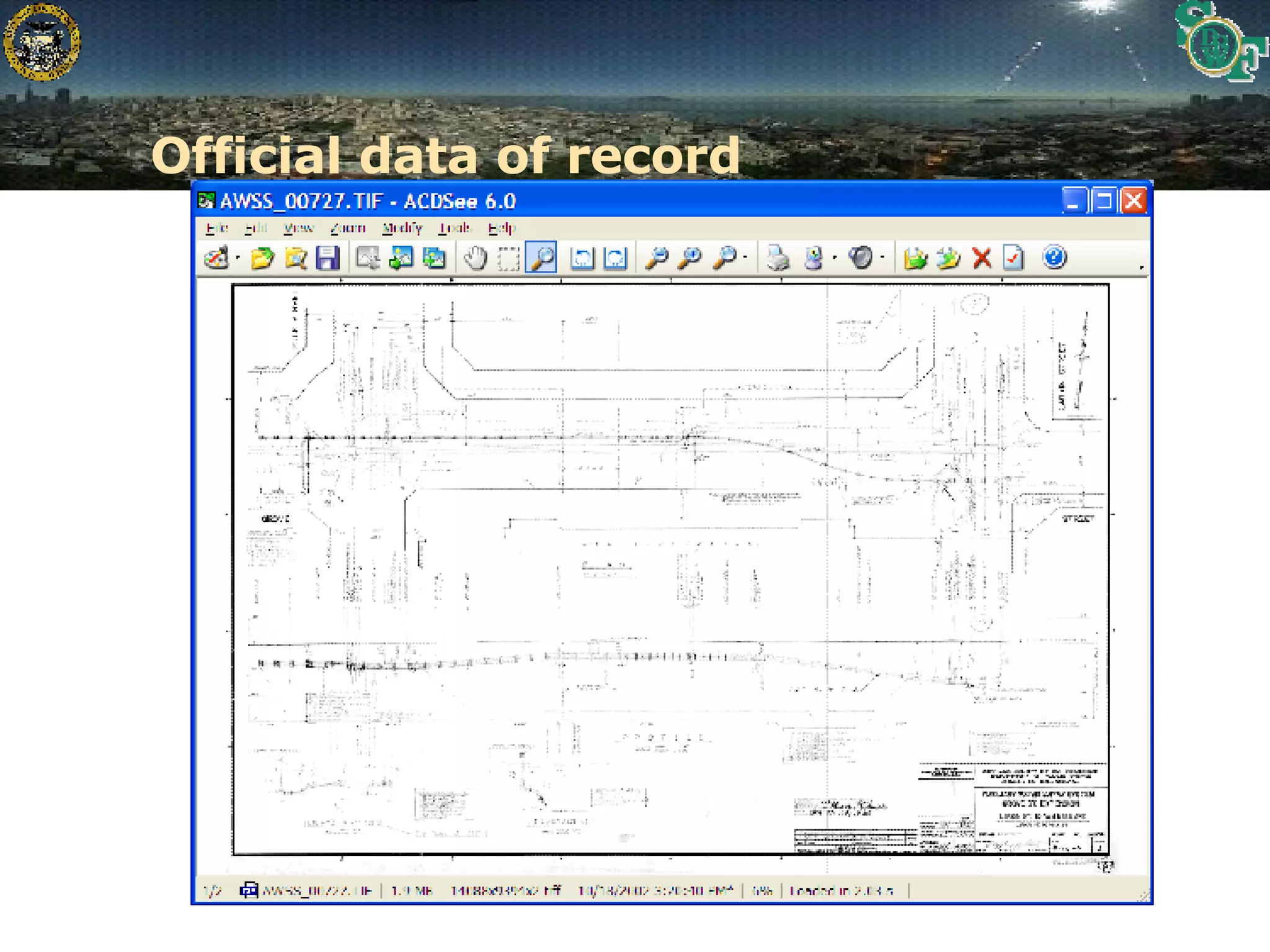
Task: Expand dropdown arrow beside editor palette icon
Action: point(238,258)
